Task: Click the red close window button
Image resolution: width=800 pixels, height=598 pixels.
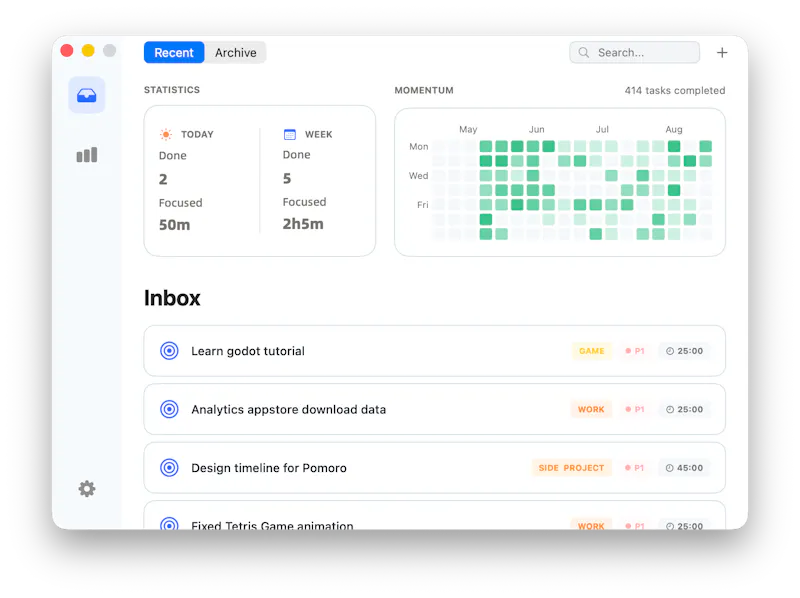Action: tap(67, 51)
